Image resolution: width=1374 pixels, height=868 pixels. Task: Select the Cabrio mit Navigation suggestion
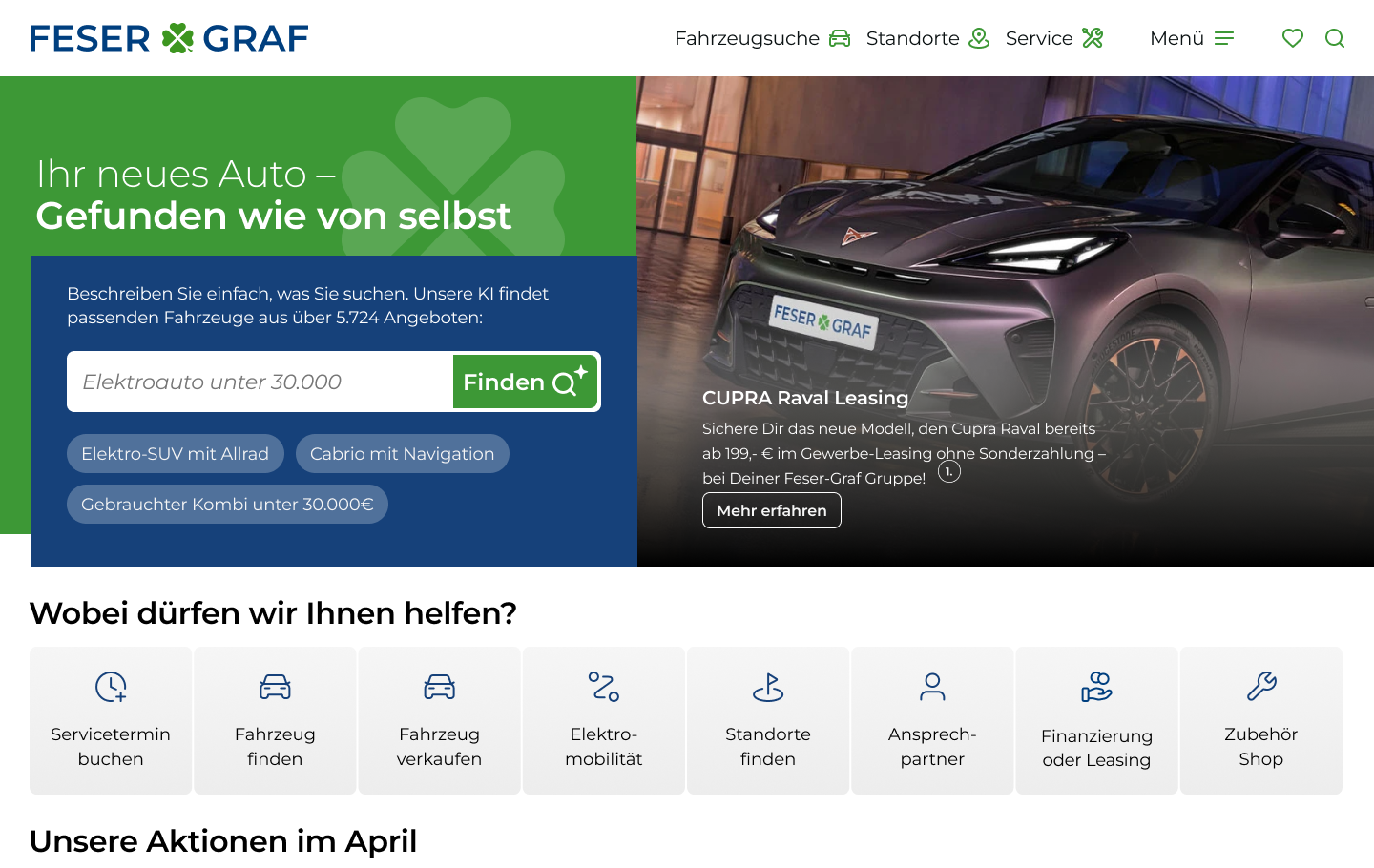click(403, 454)
